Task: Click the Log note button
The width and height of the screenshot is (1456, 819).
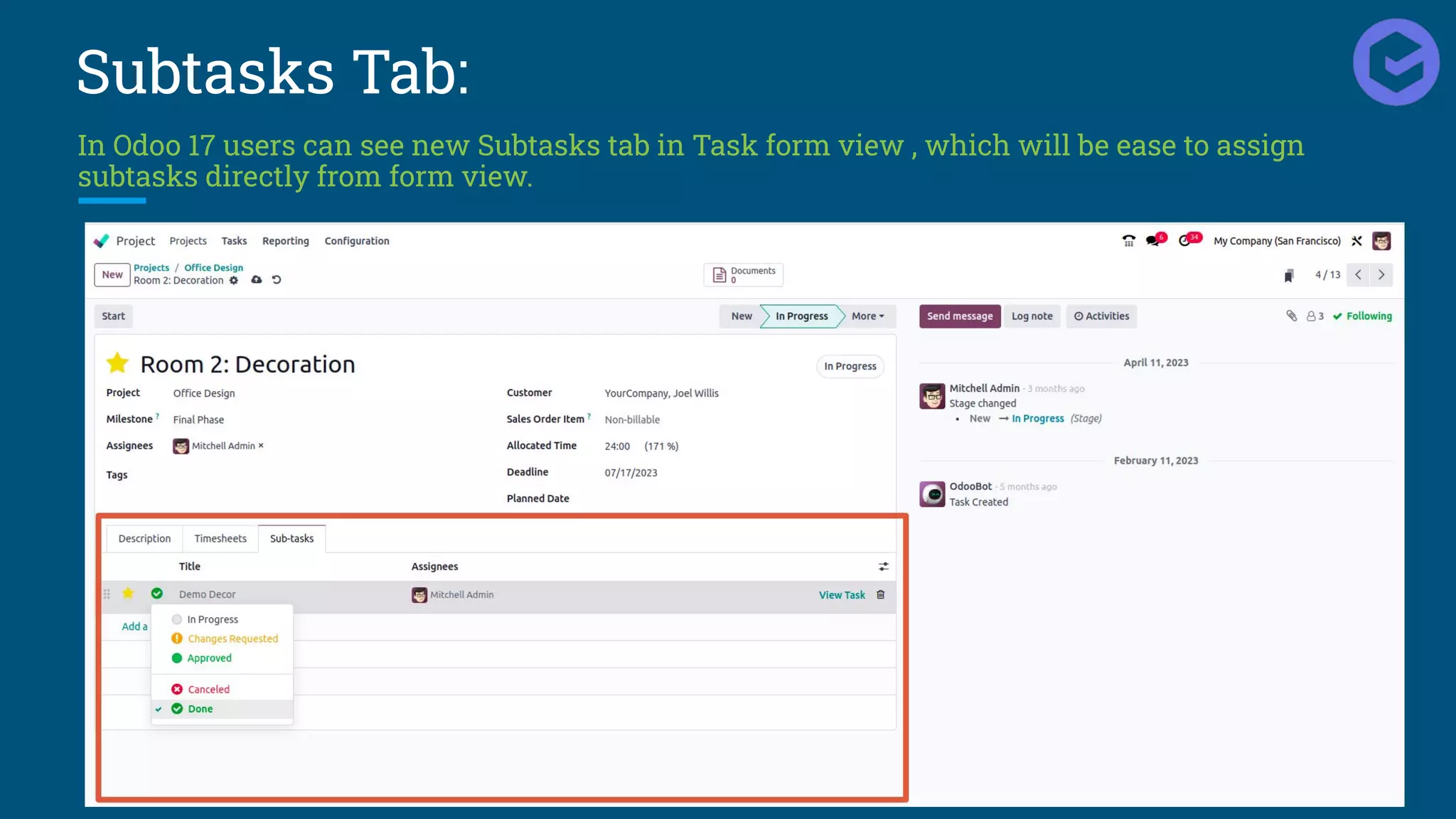Action: click(1032, 316)
